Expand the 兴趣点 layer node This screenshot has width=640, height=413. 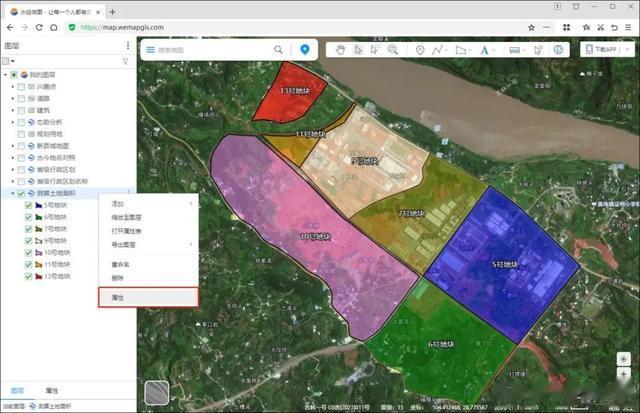pyautogui.click(x=13, y=87)
